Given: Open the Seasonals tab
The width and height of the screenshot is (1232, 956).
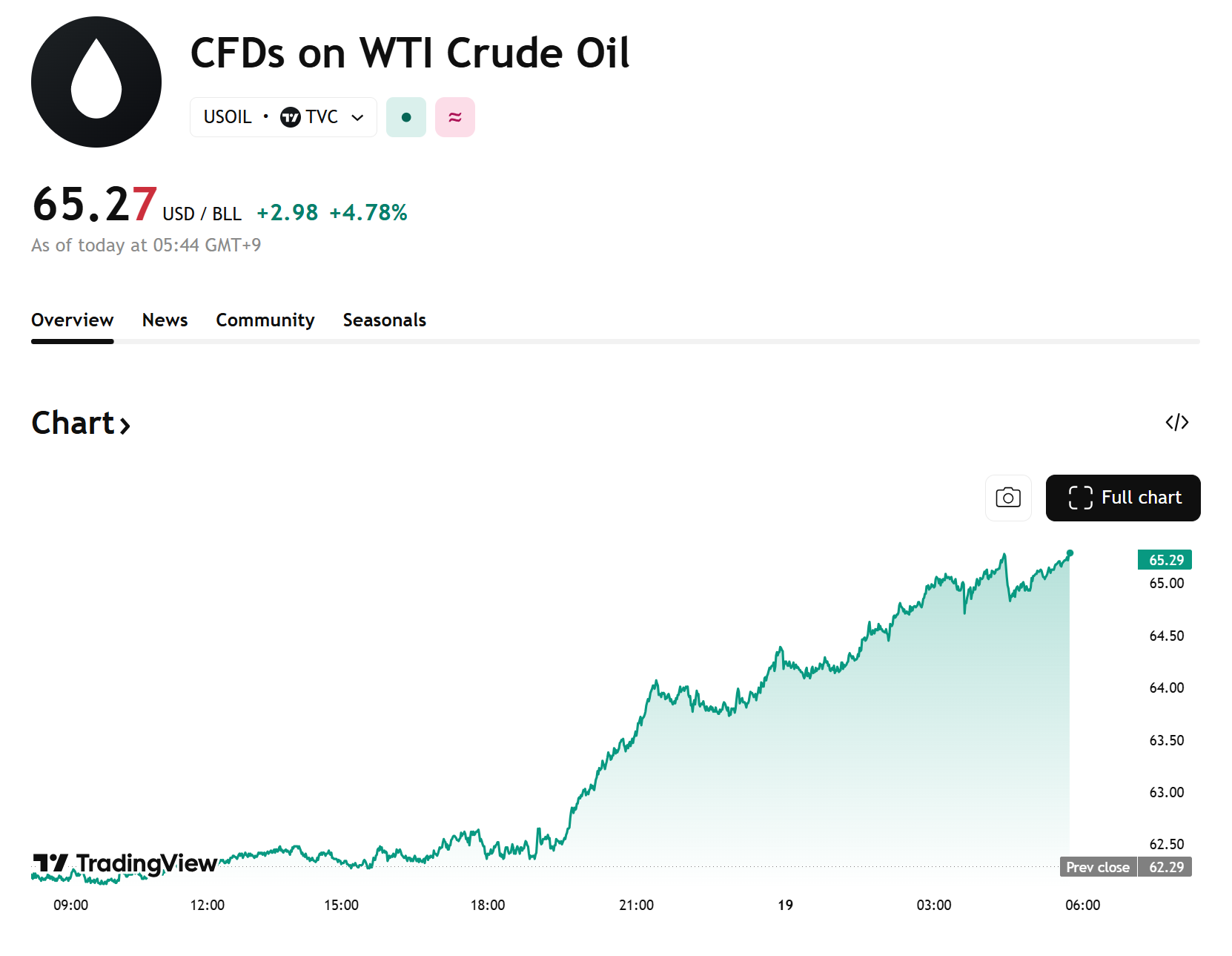Looking at the screenshot, I should tap(384, 320).
